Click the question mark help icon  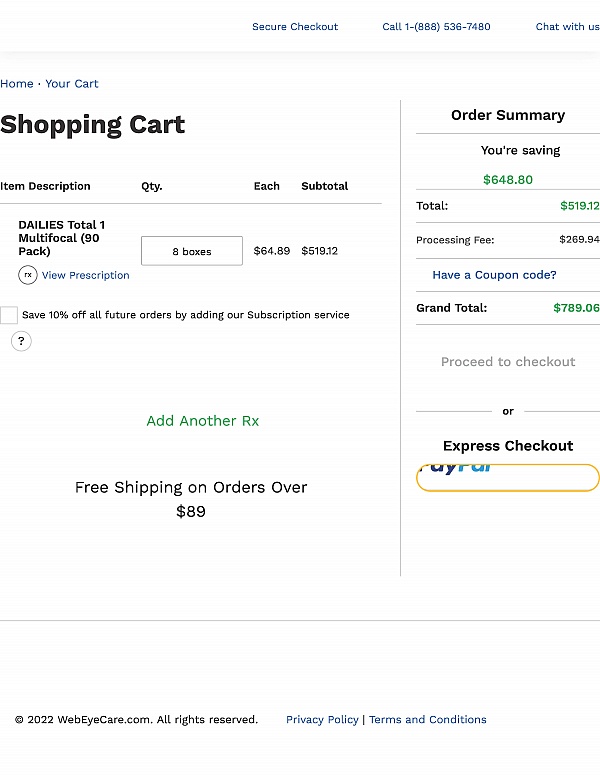(21, 341)
